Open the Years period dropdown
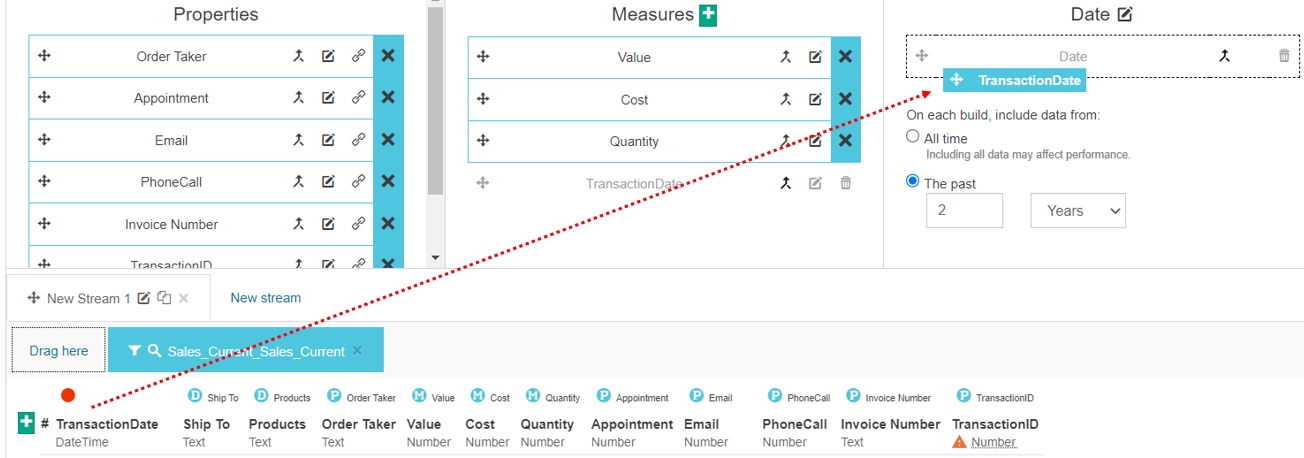The image size is (1304, 458). point(1077,211)
